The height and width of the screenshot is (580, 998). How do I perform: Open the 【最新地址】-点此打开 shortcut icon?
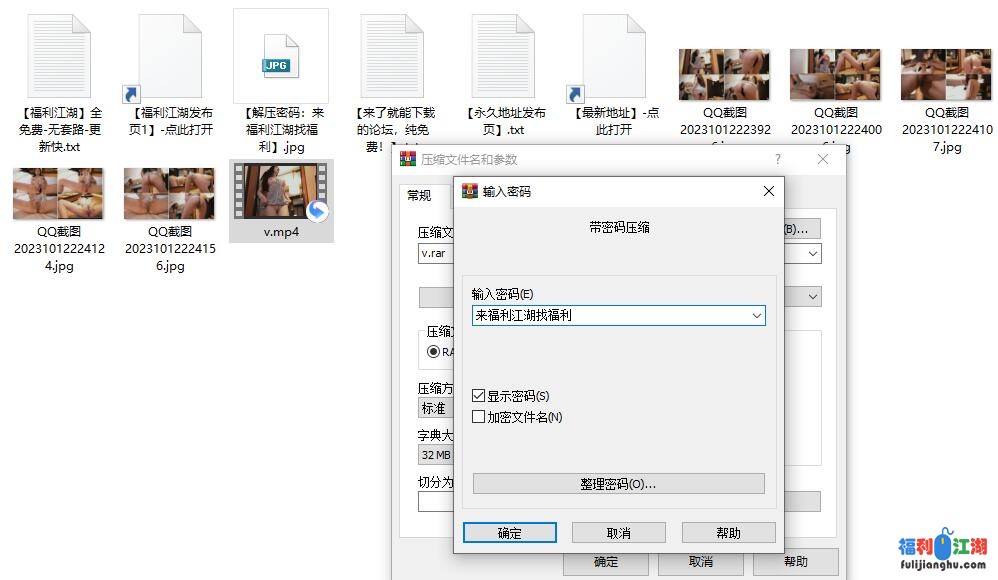pyautogui.click(x=614, y=58)
